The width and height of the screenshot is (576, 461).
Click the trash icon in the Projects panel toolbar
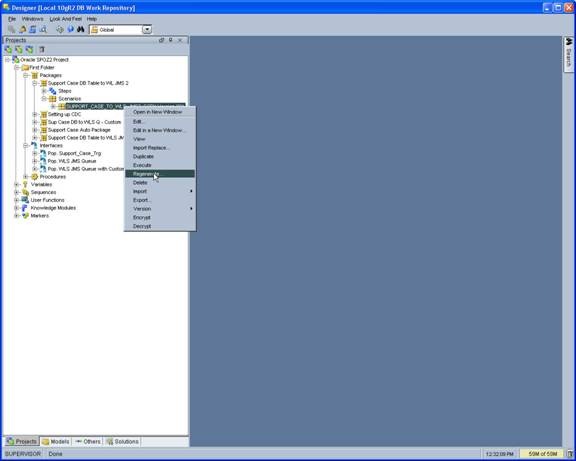click(x=42, y=50)
